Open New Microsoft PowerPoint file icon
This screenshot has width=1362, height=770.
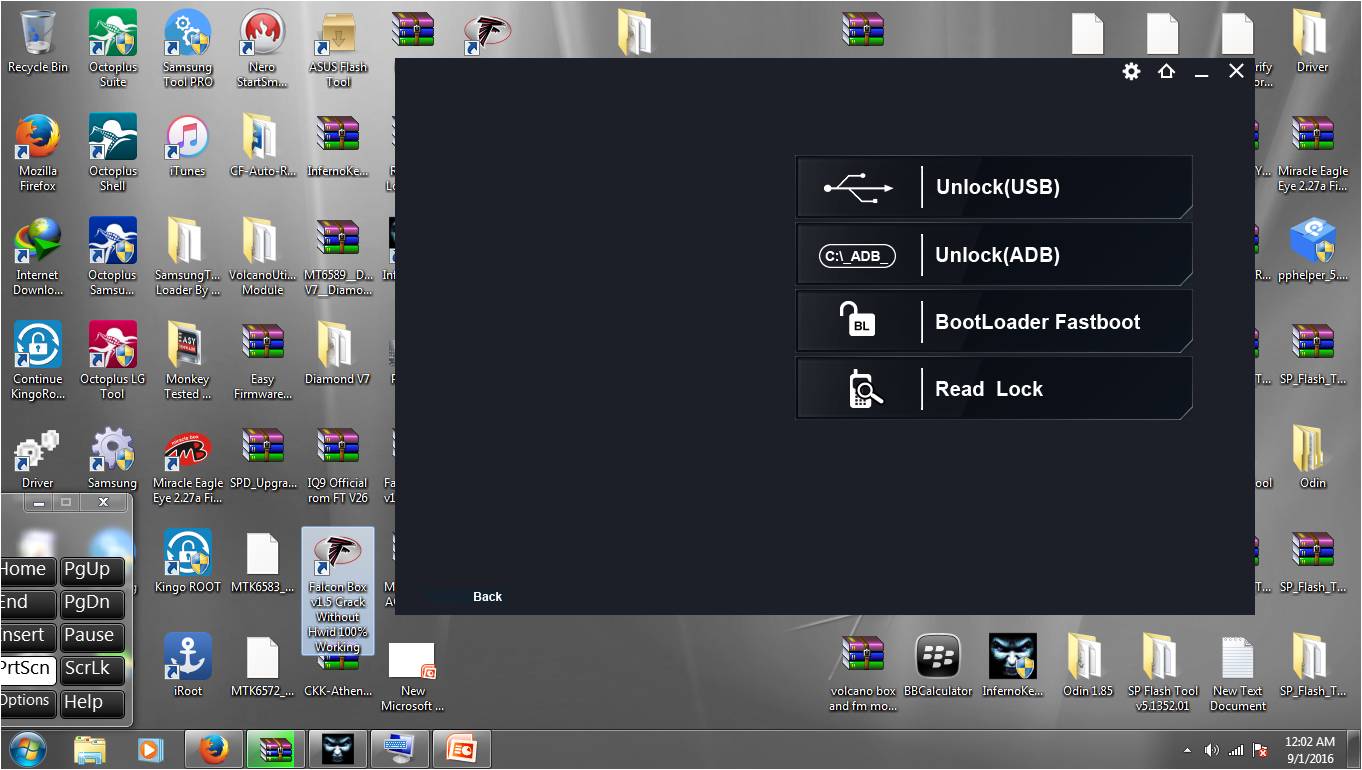(x=412, y=676)
